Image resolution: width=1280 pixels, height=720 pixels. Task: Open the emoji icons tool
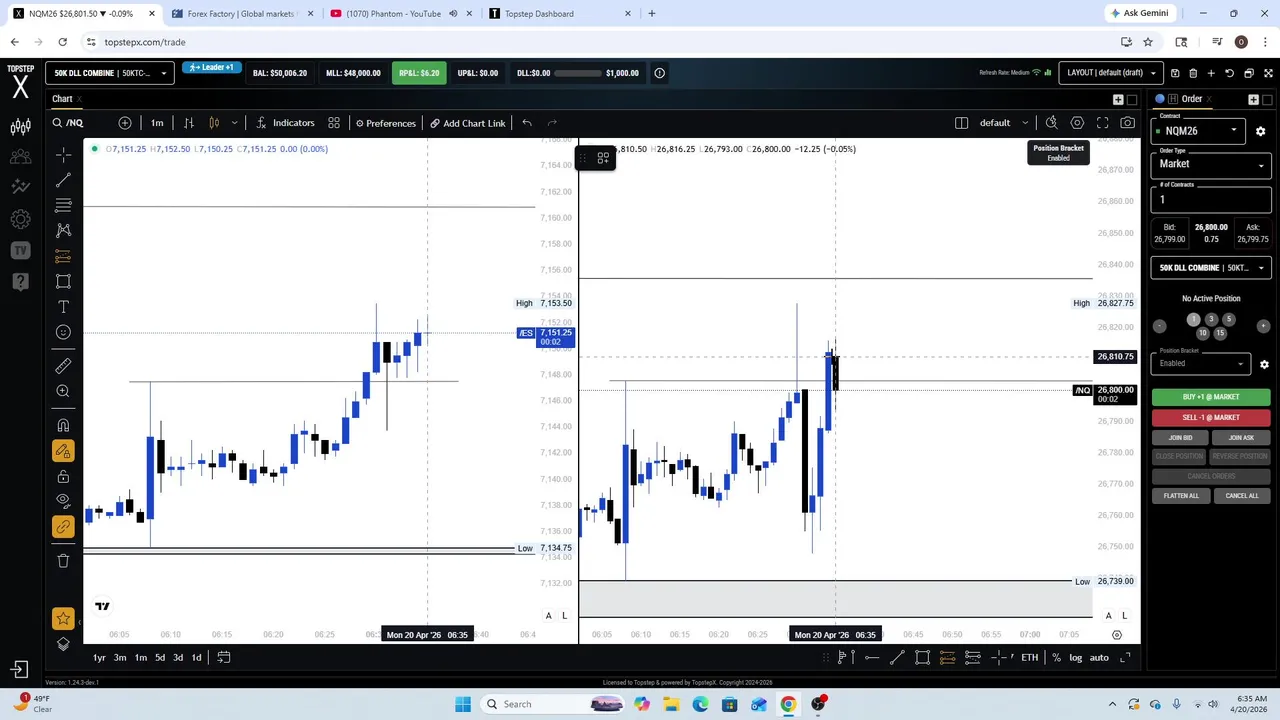[x=63, y=332]
